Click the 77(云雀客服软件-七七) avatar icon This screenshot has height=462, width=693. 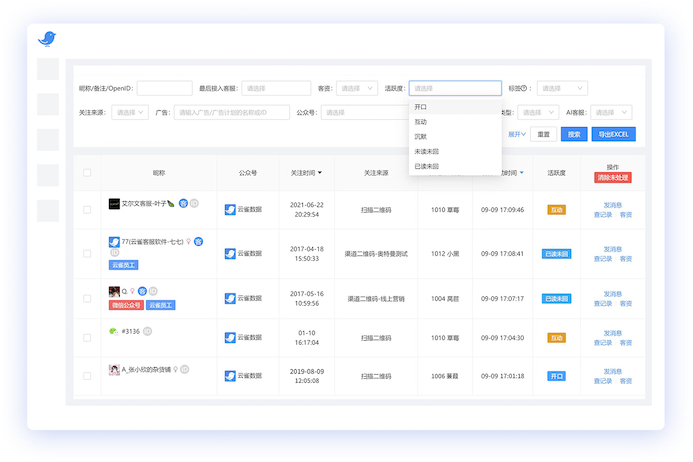click(x=114, y=242)
